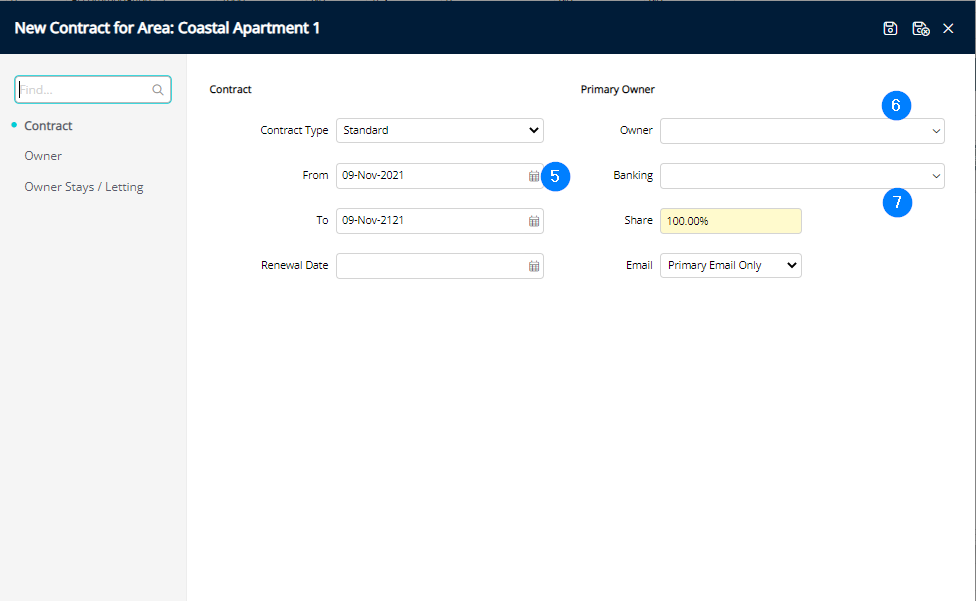
Task: Click into the Find search field
Action: point(84,90)
